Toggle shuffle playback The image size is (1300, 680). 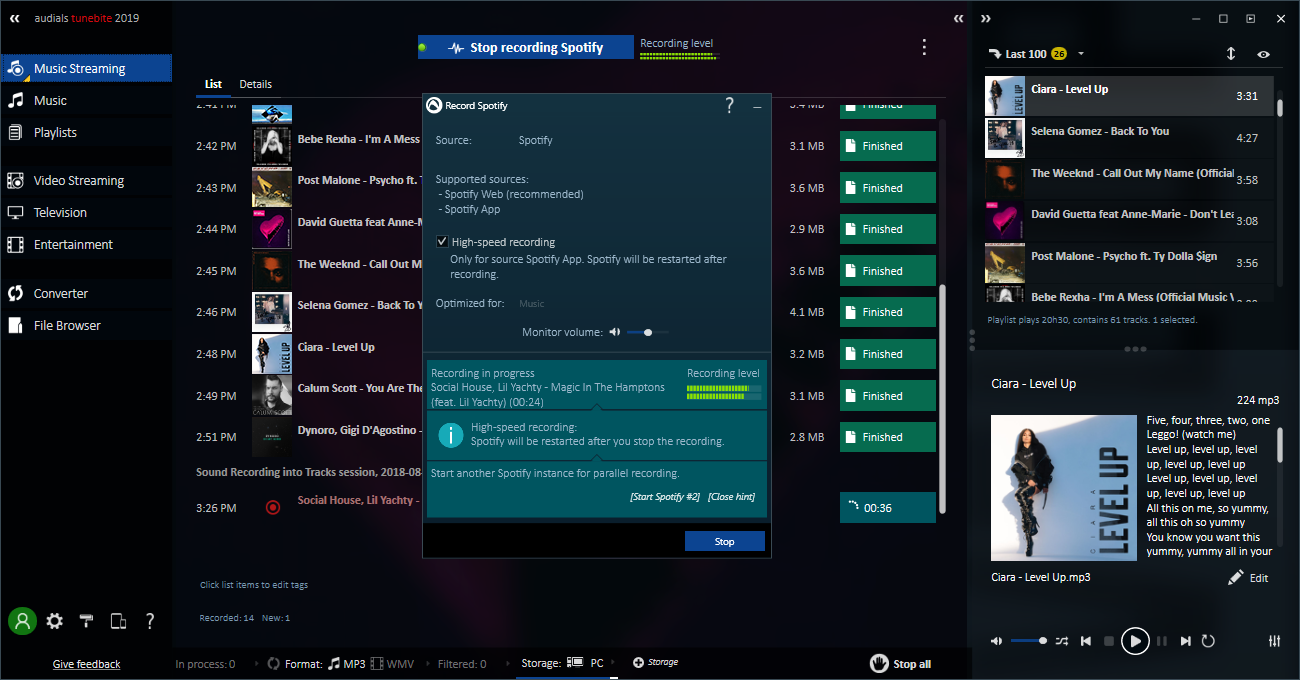pyautogui.click(x=1062, y=640)
